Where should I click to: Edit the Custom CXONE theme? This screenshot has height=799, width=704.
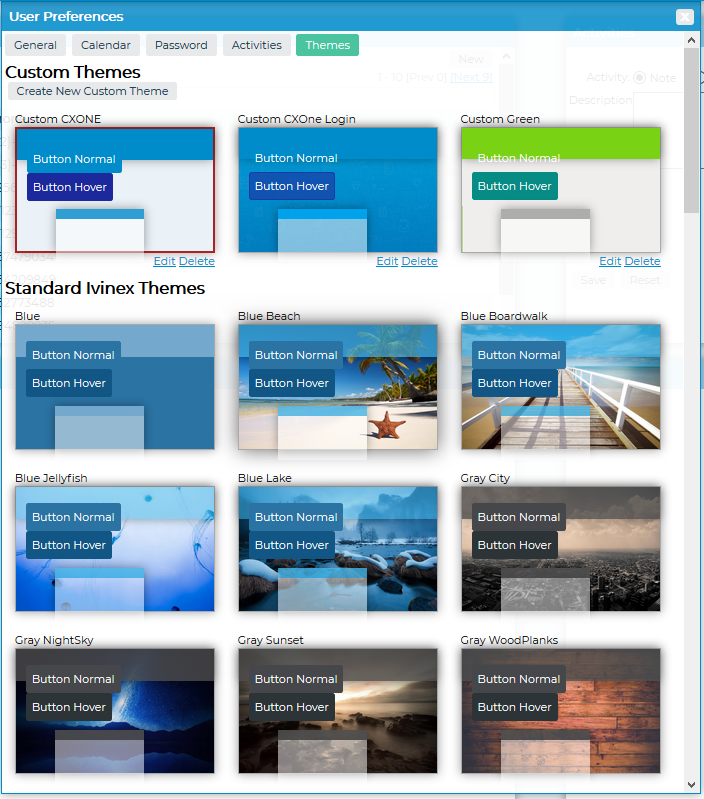164,261
